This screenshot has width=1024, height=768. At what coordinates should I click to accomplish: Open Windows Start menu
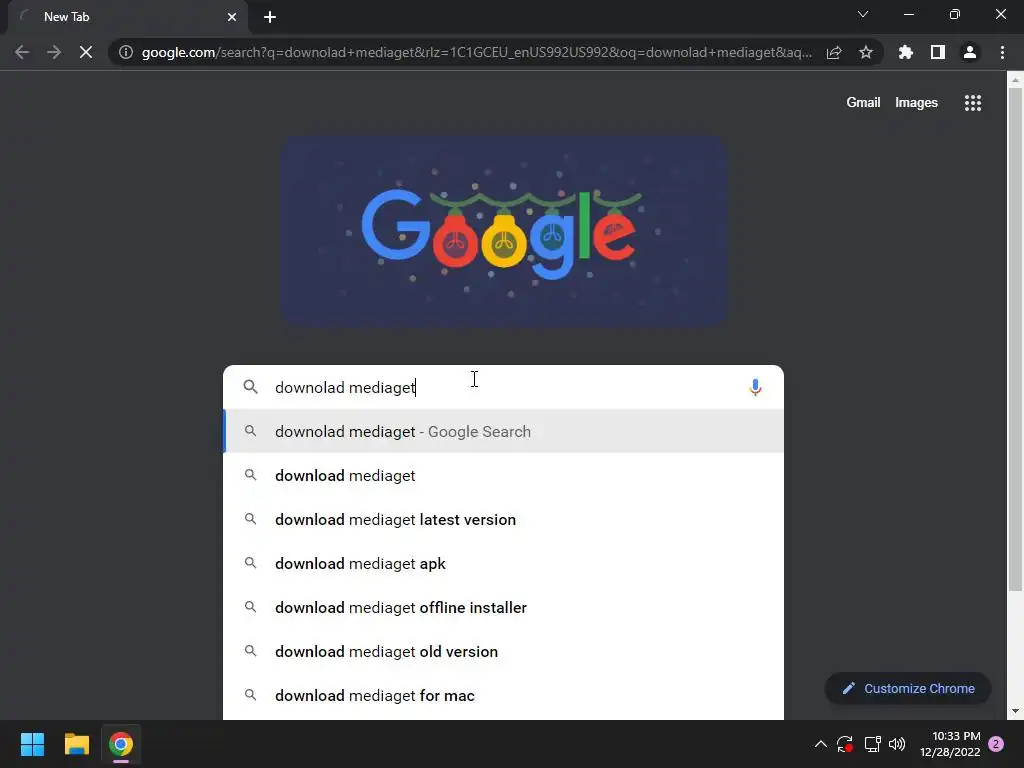point(32,744)
